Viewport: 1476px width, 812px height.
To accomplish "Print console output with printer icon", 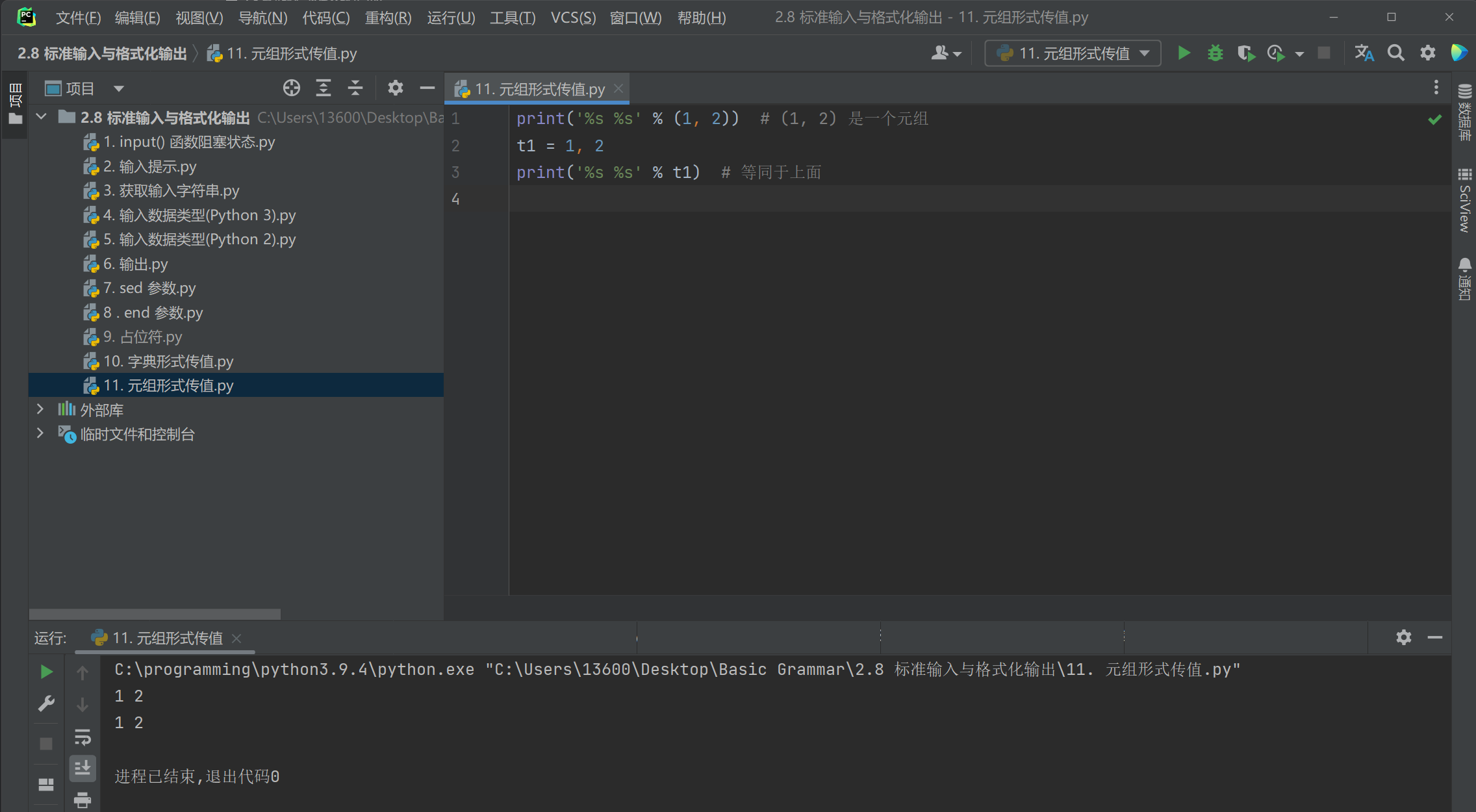I will [83, 800].
